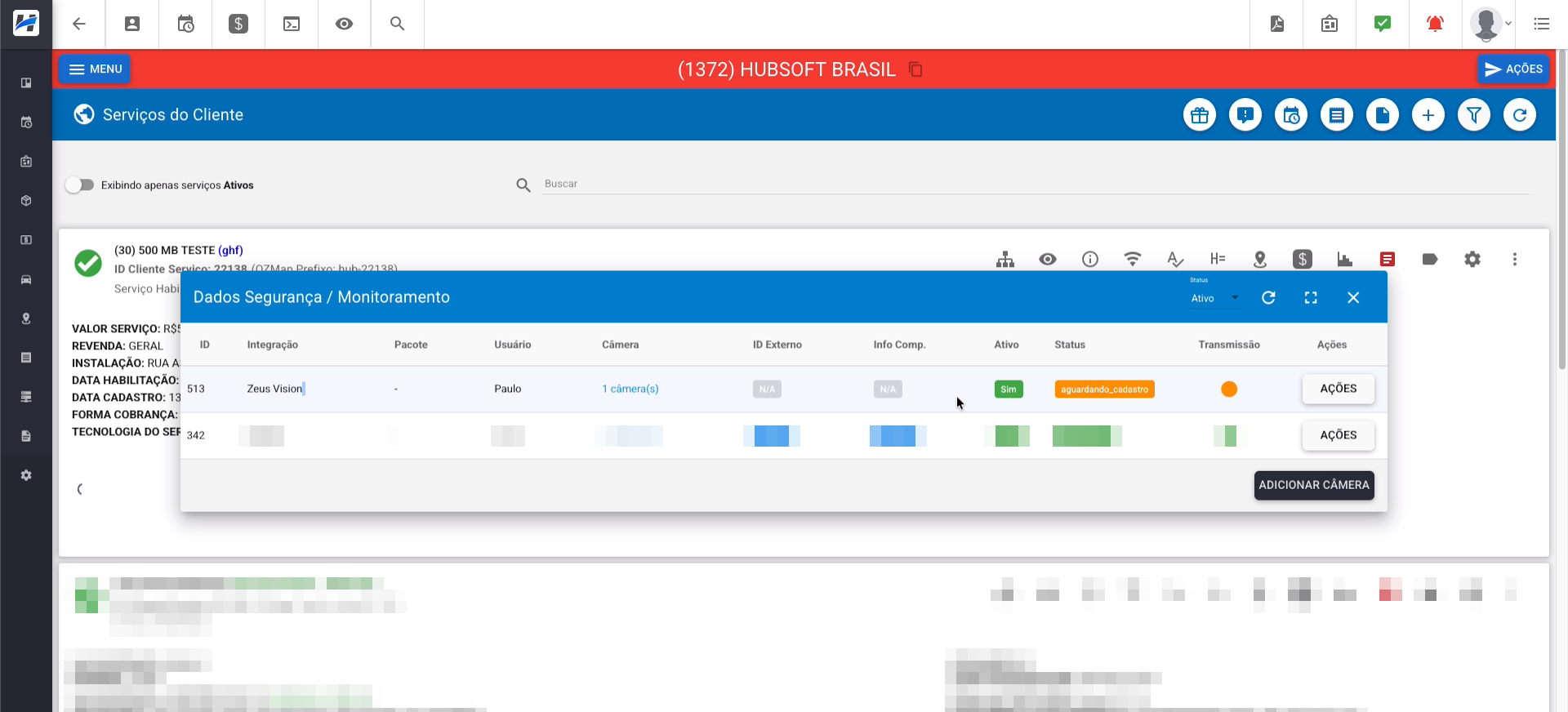This screenshot has width=1568, height=712.
Task: Open the tag label icon on the service row
Action: 1430,260
